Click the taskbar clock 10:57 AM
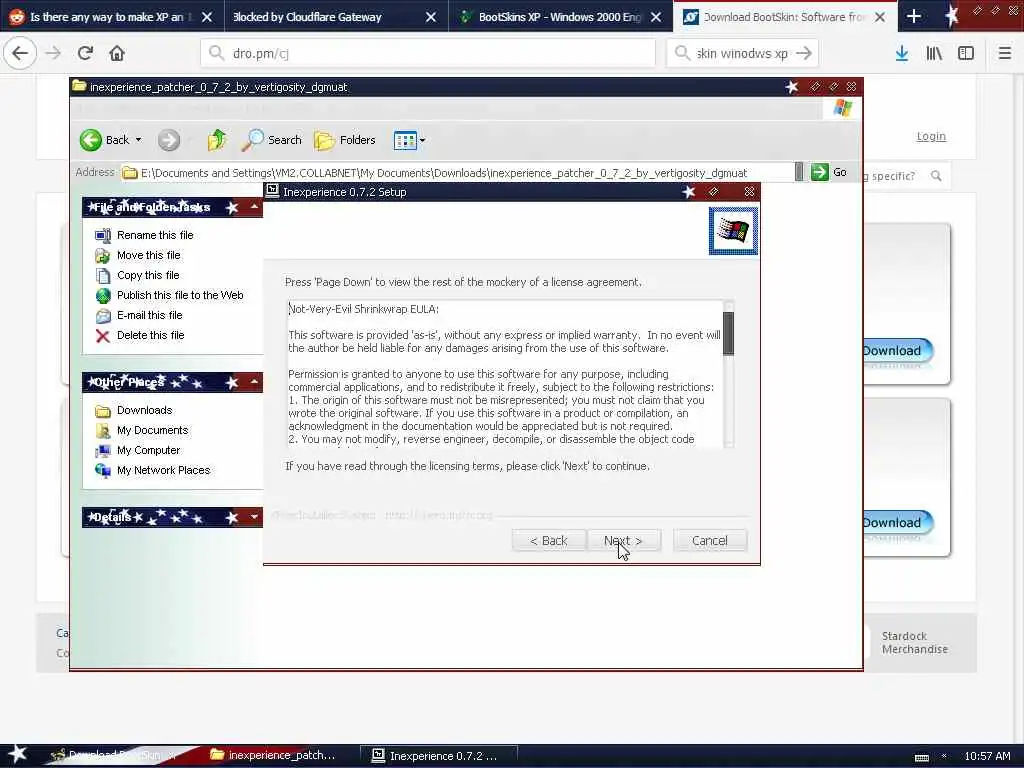This screenshot has width=1024, height=768. pyautogui.click(x=987, y=756)
